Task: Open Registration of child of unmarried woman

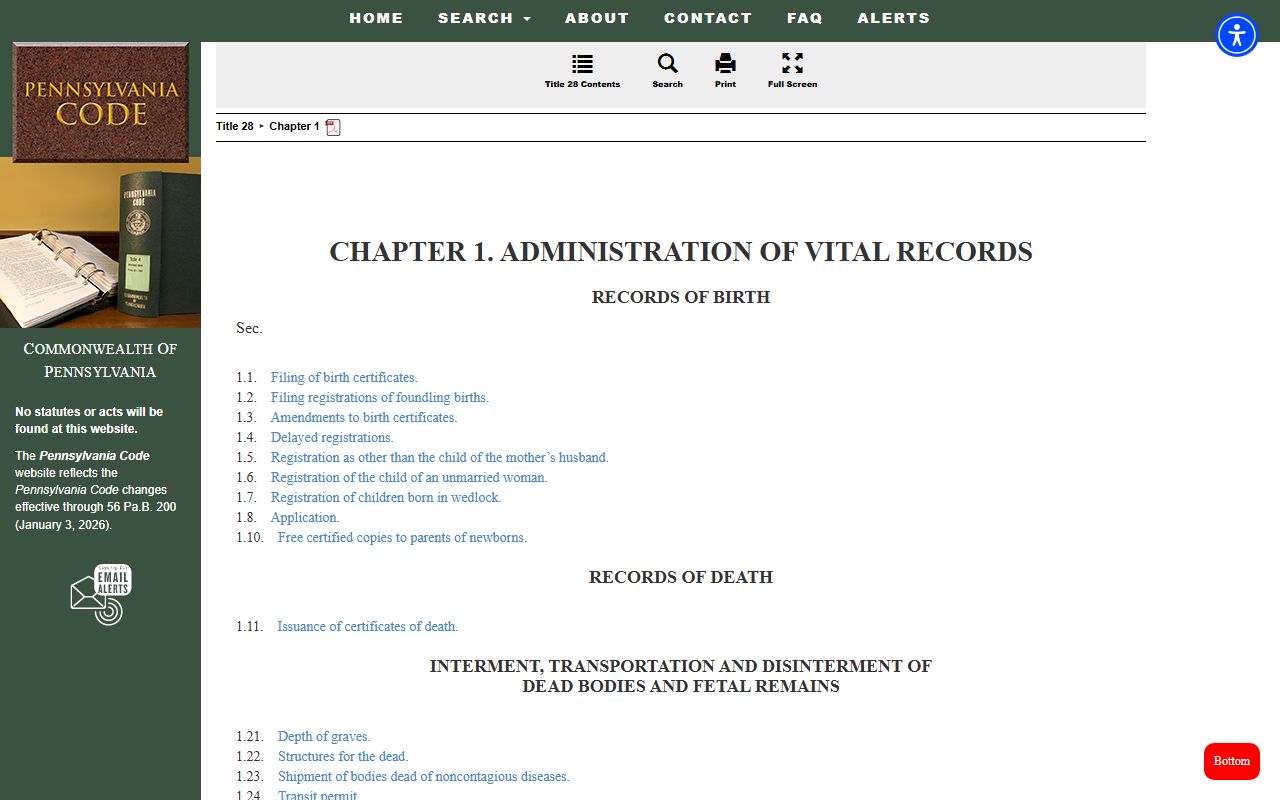Action: coord(409,477)
